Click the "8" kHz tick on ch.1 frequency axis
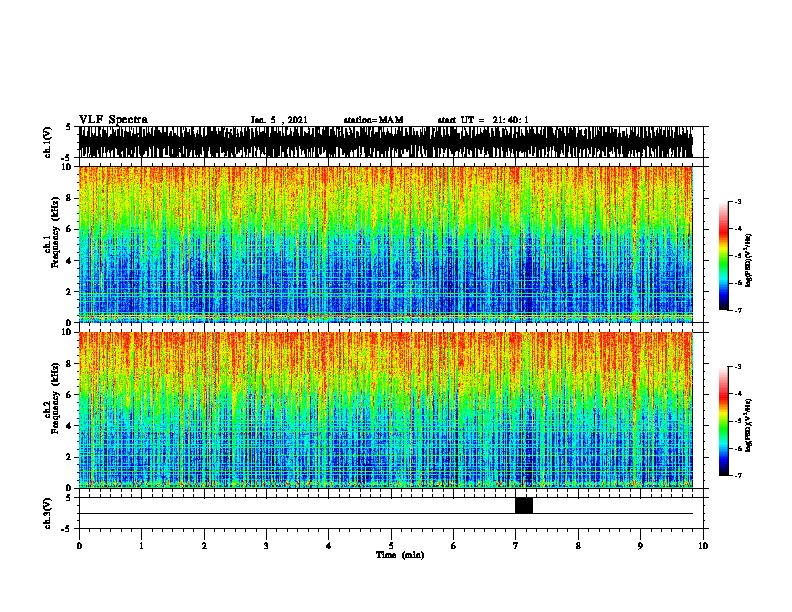792x612 pixels. [69, 198]
